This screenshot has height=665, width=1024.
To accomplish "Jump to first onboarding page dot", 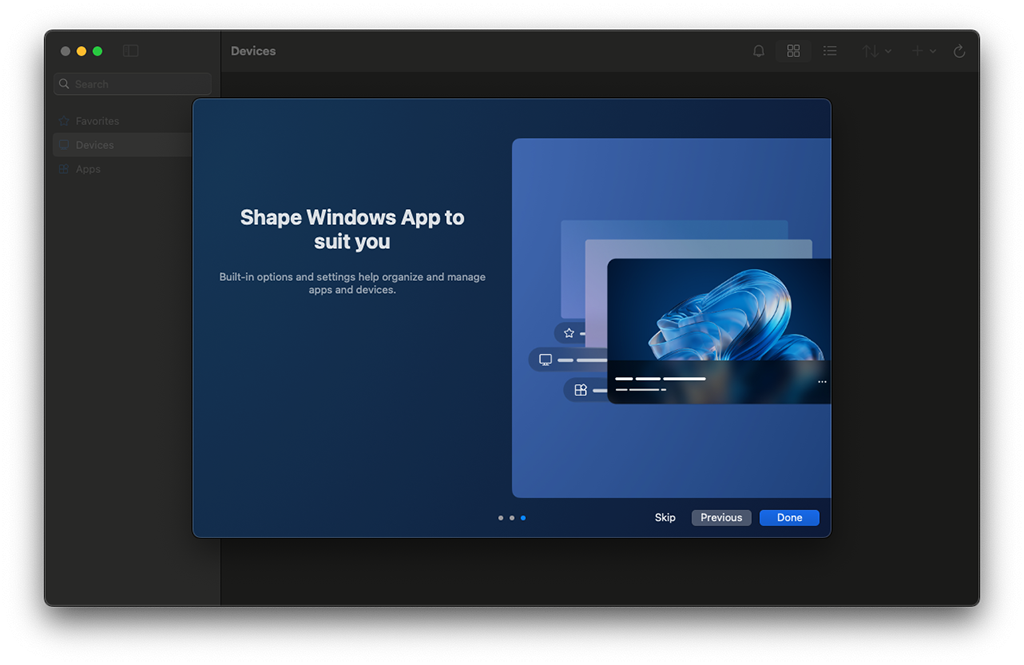I will [500, 518].
